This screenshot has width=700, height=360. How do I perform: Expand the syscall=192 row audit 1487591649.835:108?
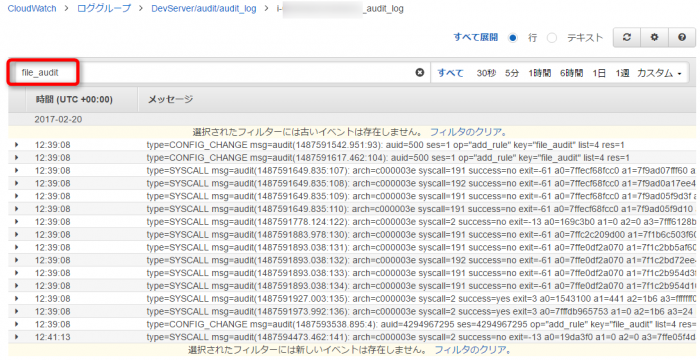[x=17, y=183]
